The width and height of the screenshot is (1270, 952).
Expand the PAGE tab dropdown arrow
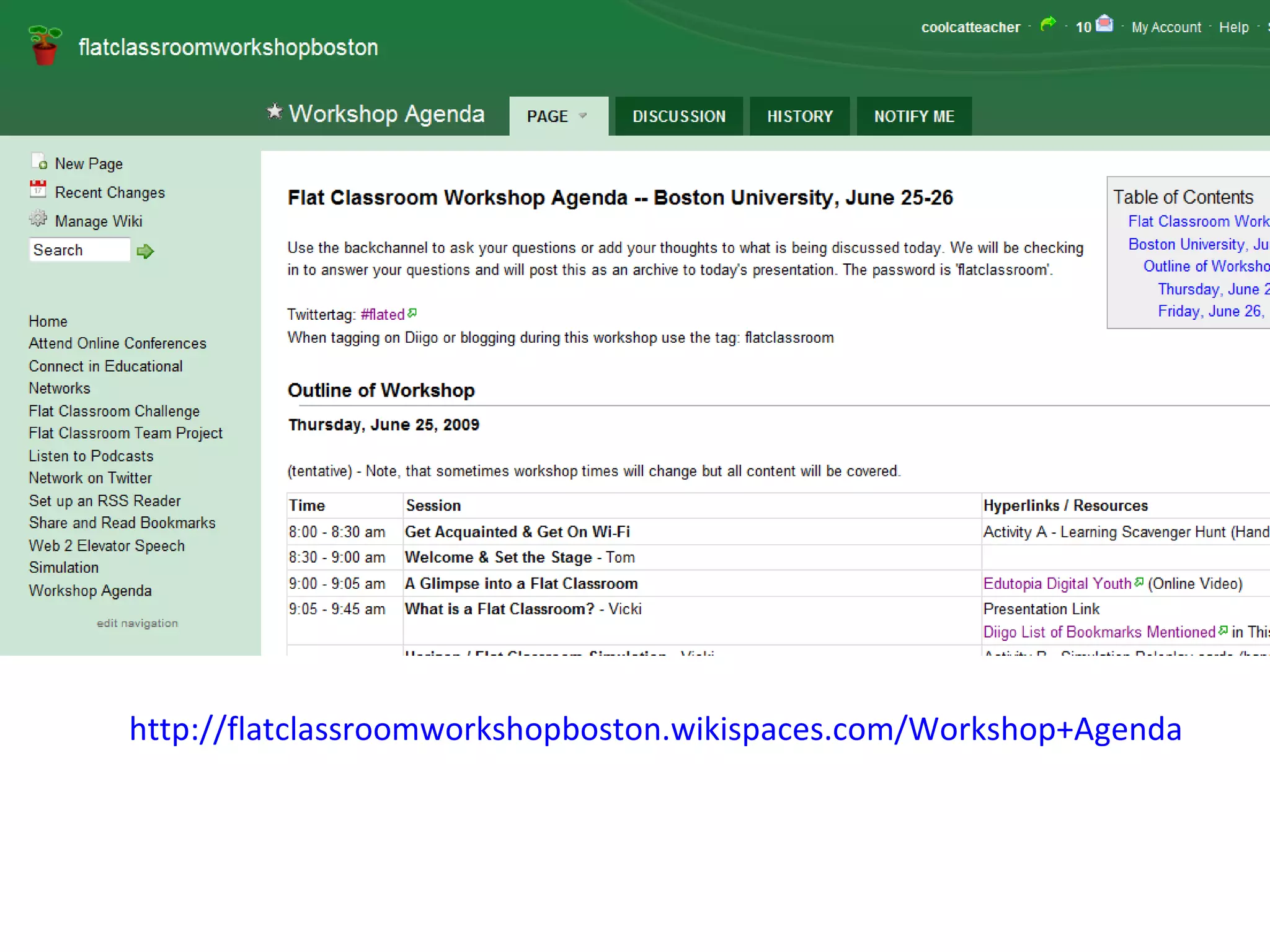coord(582,116)
